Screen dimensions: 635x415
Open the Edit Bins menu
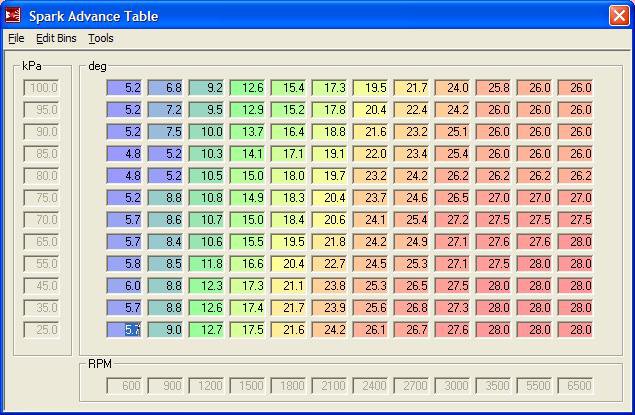coord(56,38)
